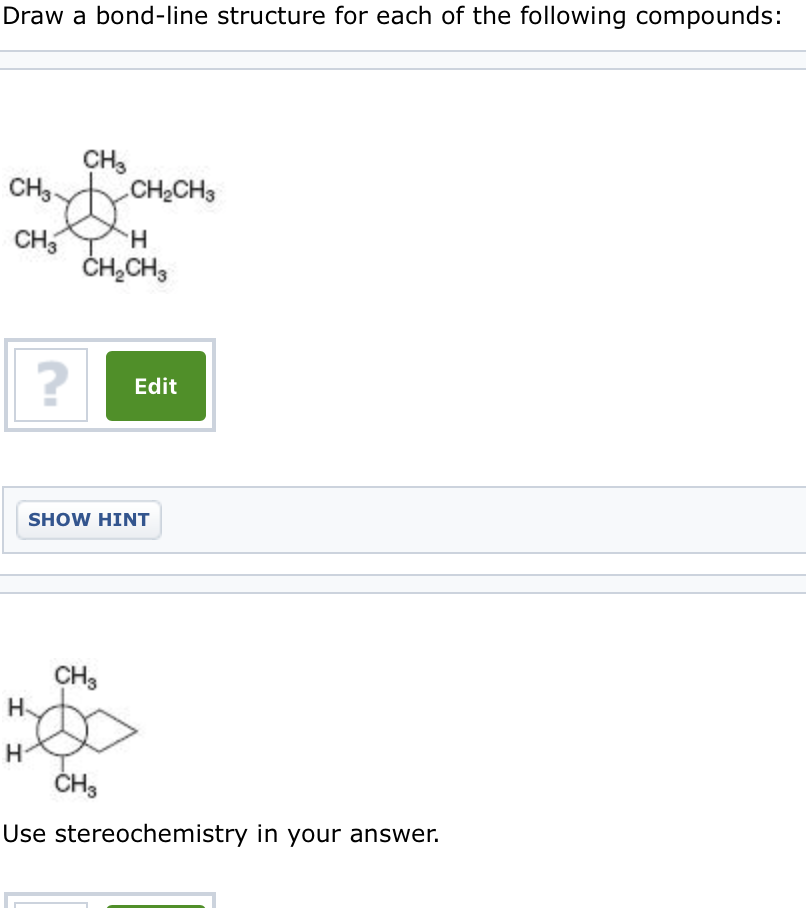Select the second Newman projection diagram
Viewport: 806px width, 908px height.
pos(70,732)
